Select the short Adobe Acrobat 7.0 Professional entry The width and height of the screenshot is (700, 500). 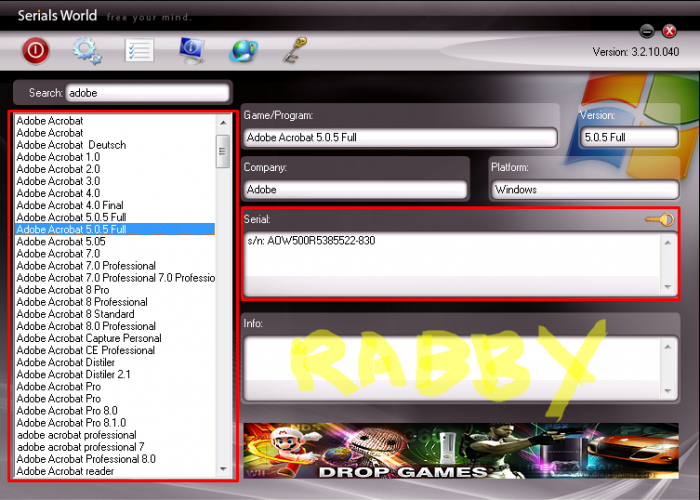coord(115,266)
